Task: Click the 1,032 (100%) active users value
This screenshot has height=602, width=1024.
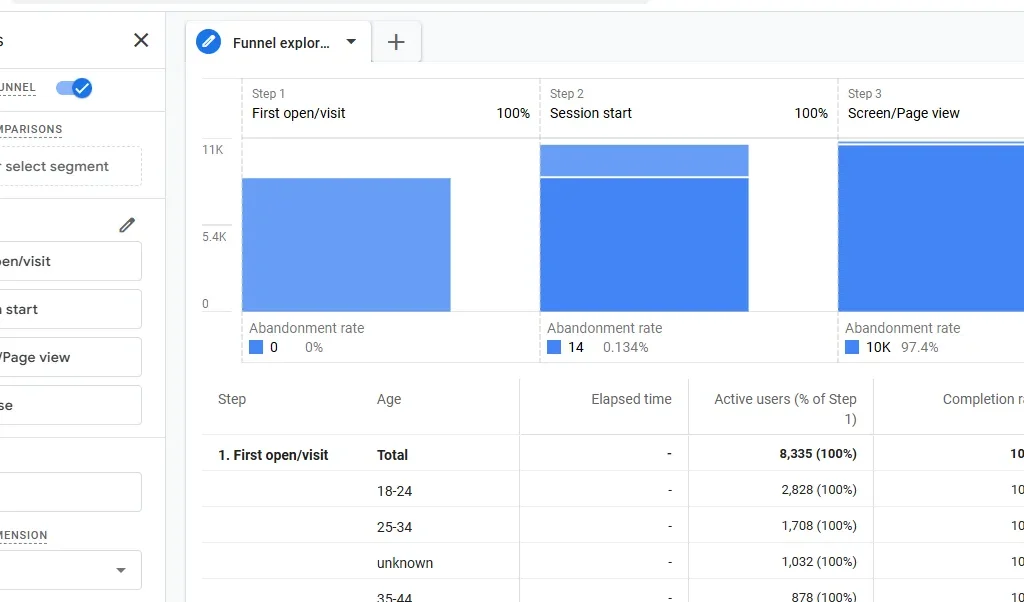Action: [x=819, y=562]
